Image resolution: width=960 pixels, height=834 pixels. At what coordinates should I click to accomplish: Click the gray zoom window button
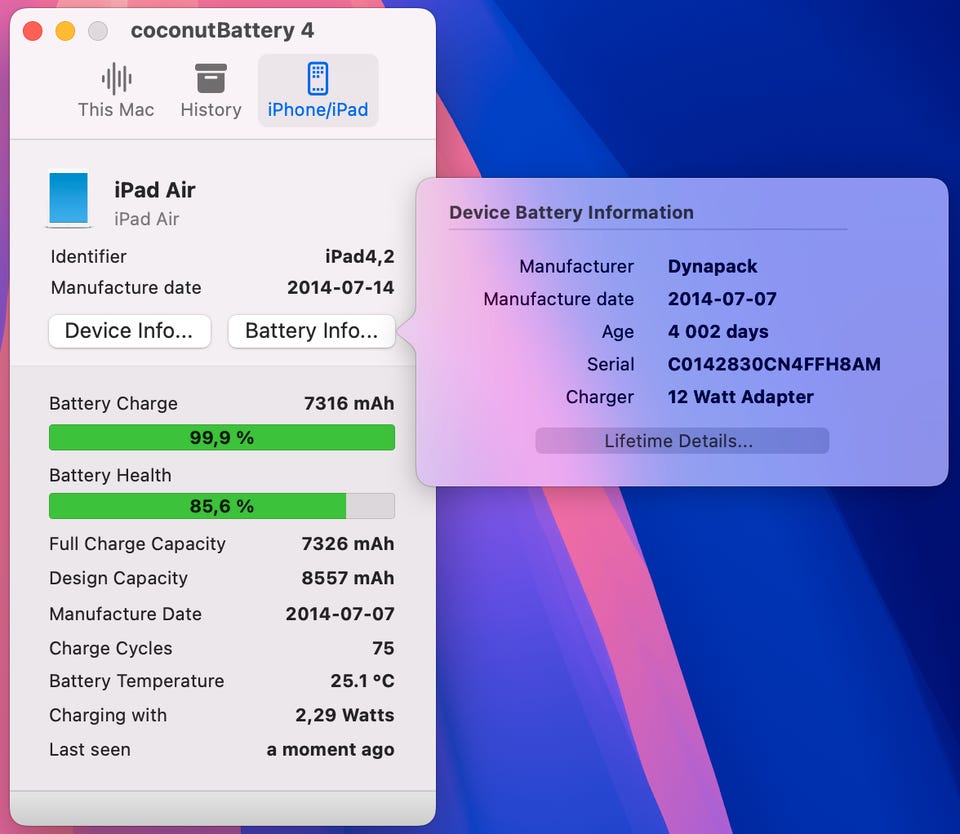point(98,31)
